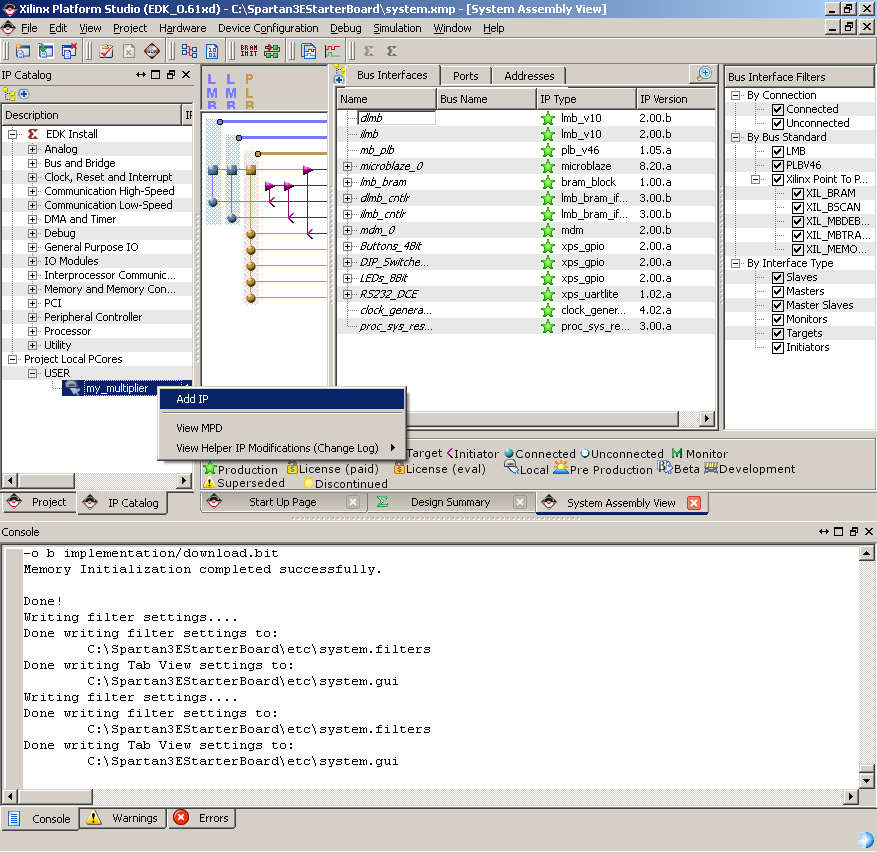Click the Generate Bitstream binary file icon
Screen dimensions: 877x854
tap(212, 51)
